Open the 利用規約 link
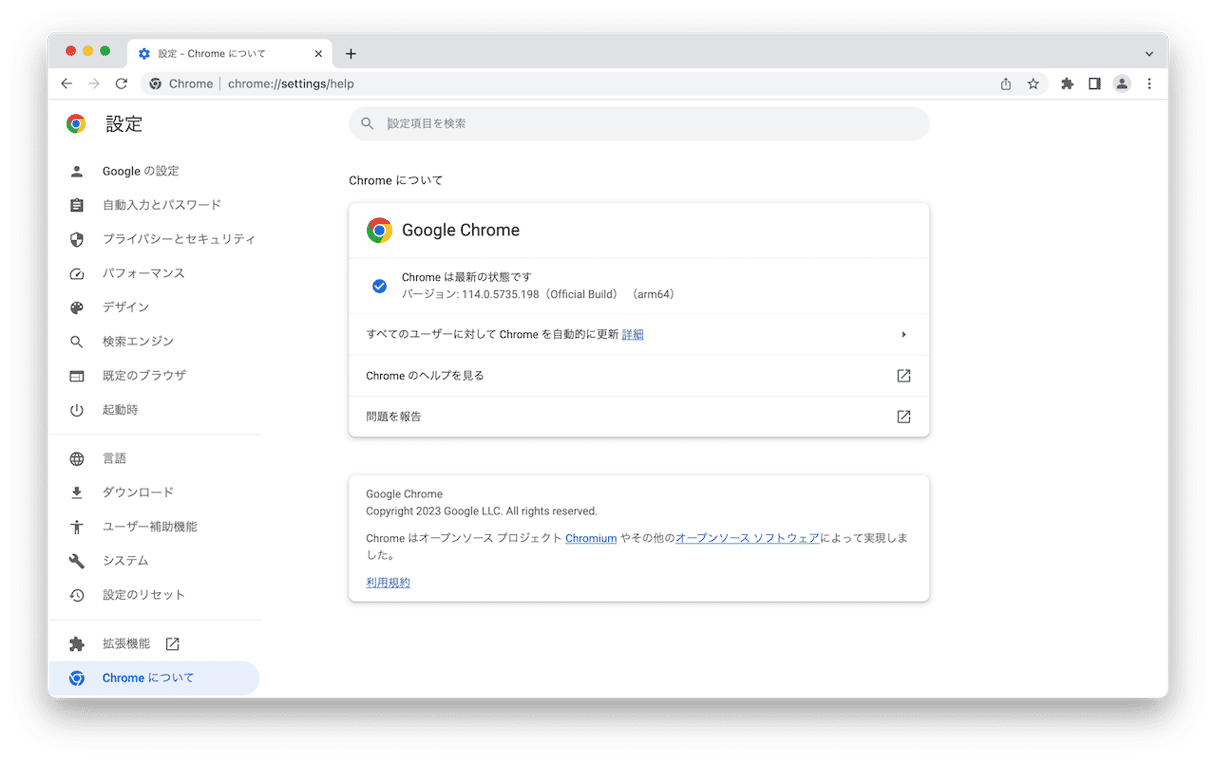The width and height of the screenshot is (1216, 761). (x=388, y=582)
